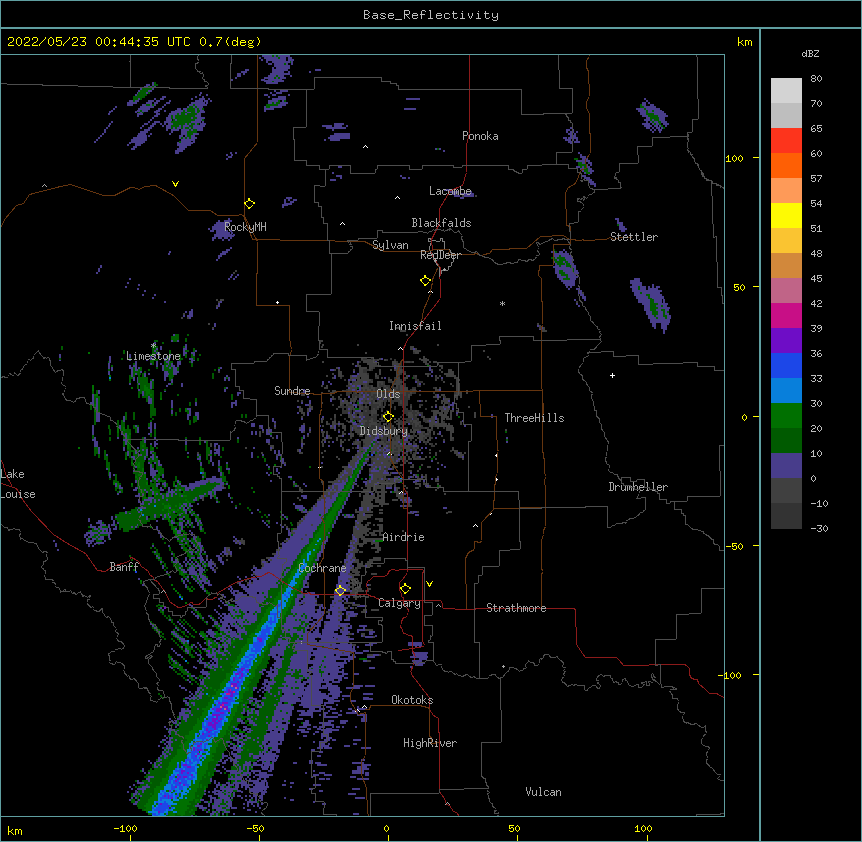Screen dimensions: 862x842
Task: Select the Lacombe label on the map
Action: click(450, 191)
